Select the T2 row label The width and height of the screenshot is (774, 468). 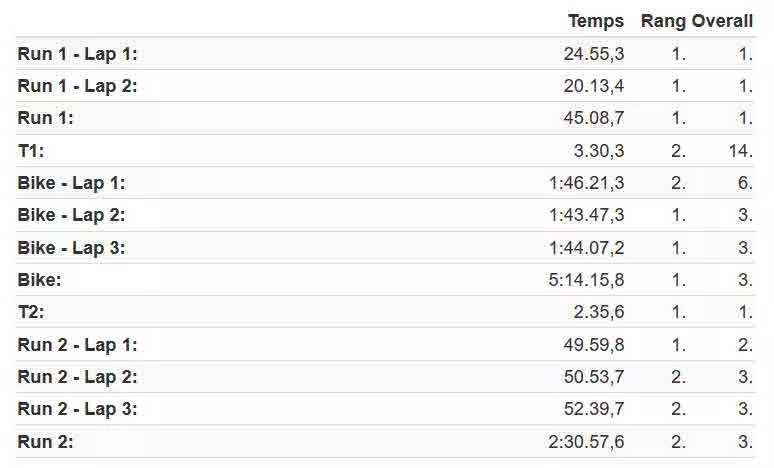point(31,312)
